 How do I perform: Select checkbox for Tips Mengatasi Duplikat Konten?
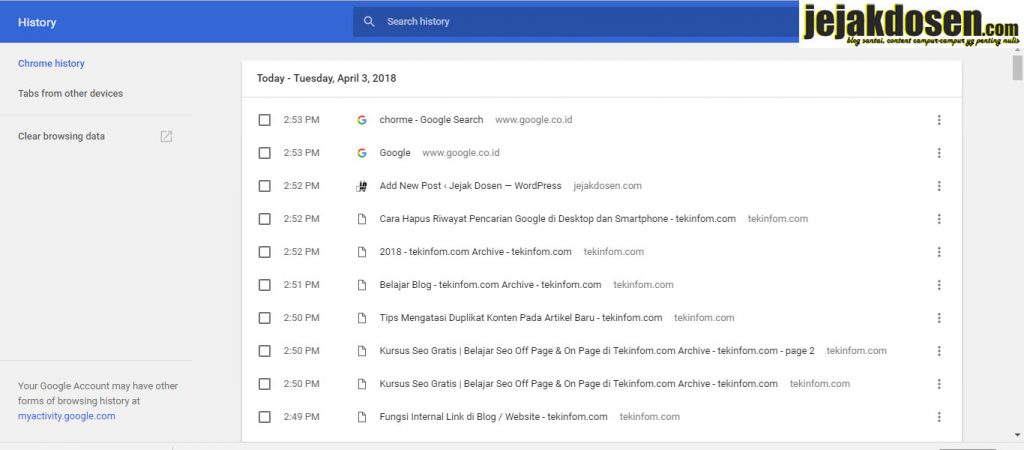pos(264,318)
